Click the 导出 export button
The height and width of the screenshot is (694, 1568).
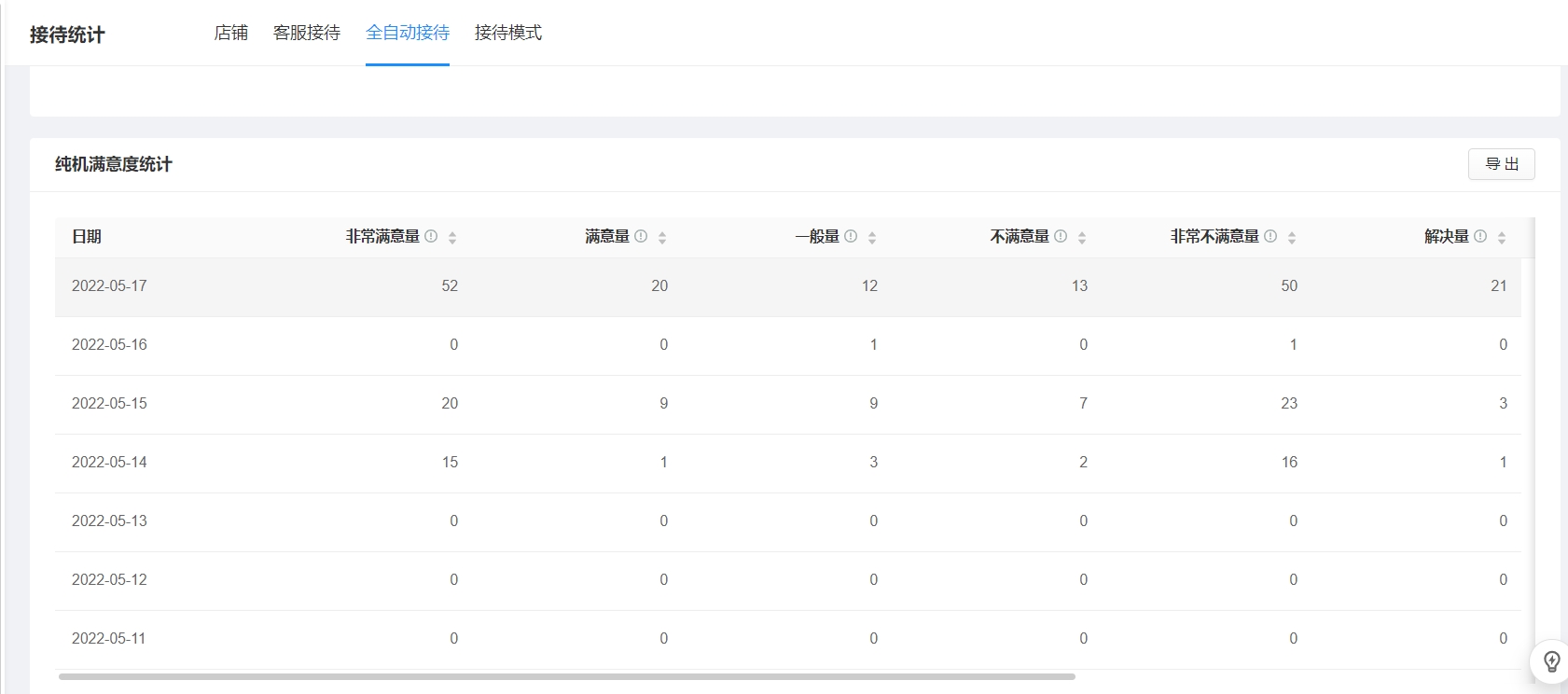tap(1502, 164)
